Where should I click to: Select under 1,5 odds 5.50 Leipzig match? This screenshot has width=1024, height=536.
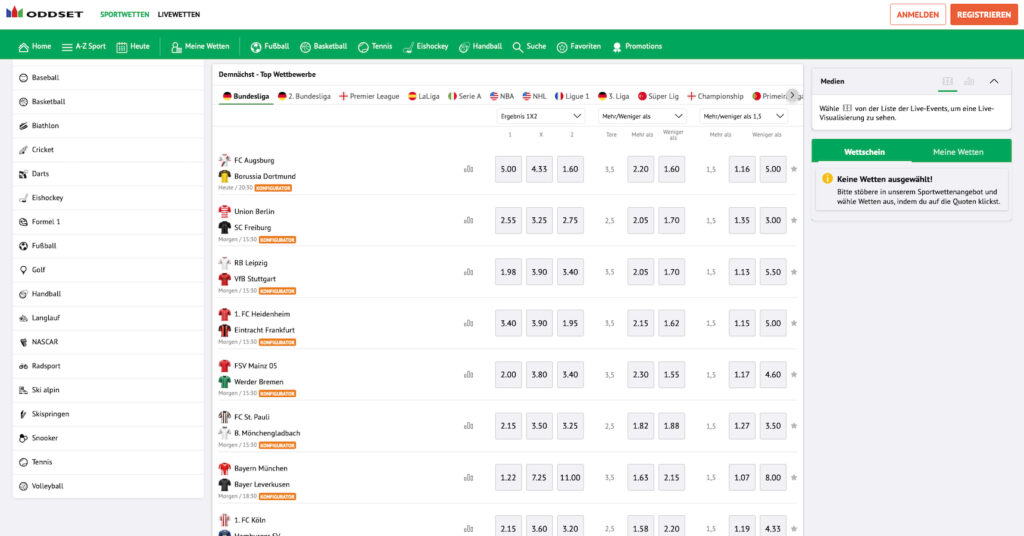[x=773, y=272]
